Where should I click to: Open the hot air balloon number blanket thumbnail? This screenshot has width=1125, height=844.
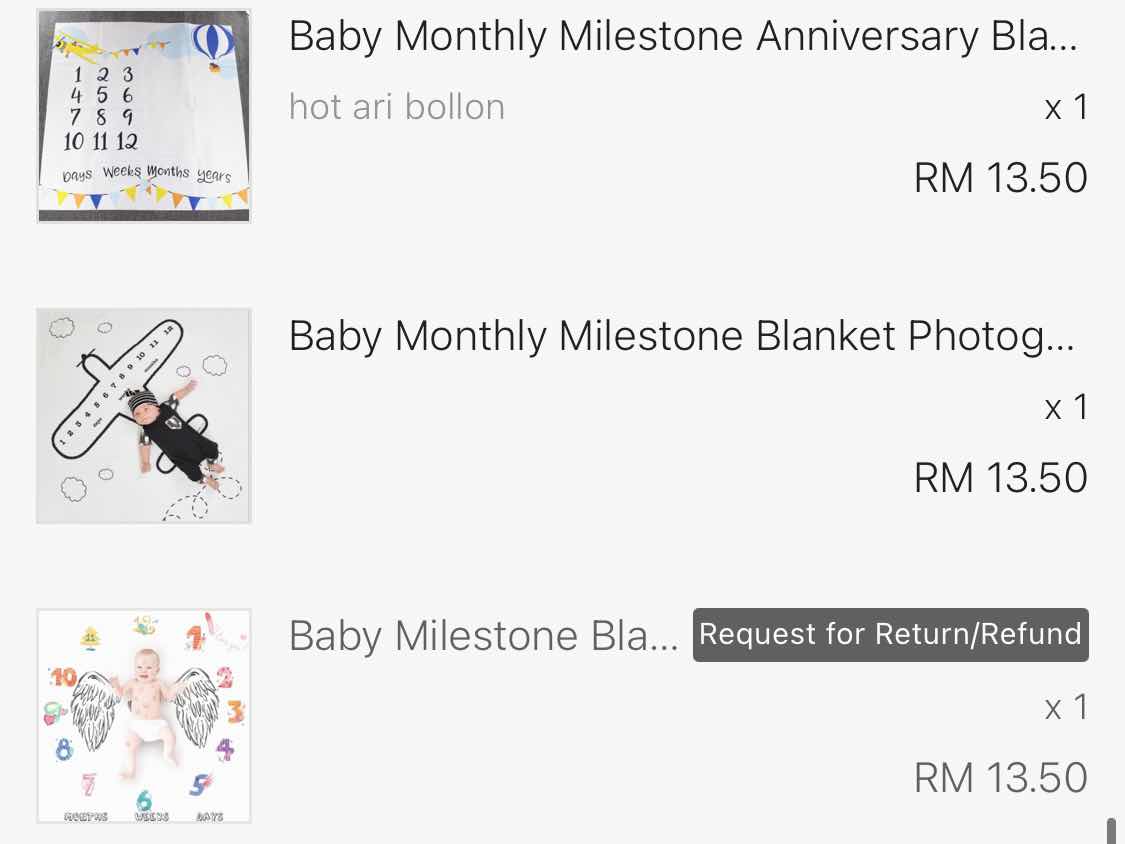[x=143, y=116]
